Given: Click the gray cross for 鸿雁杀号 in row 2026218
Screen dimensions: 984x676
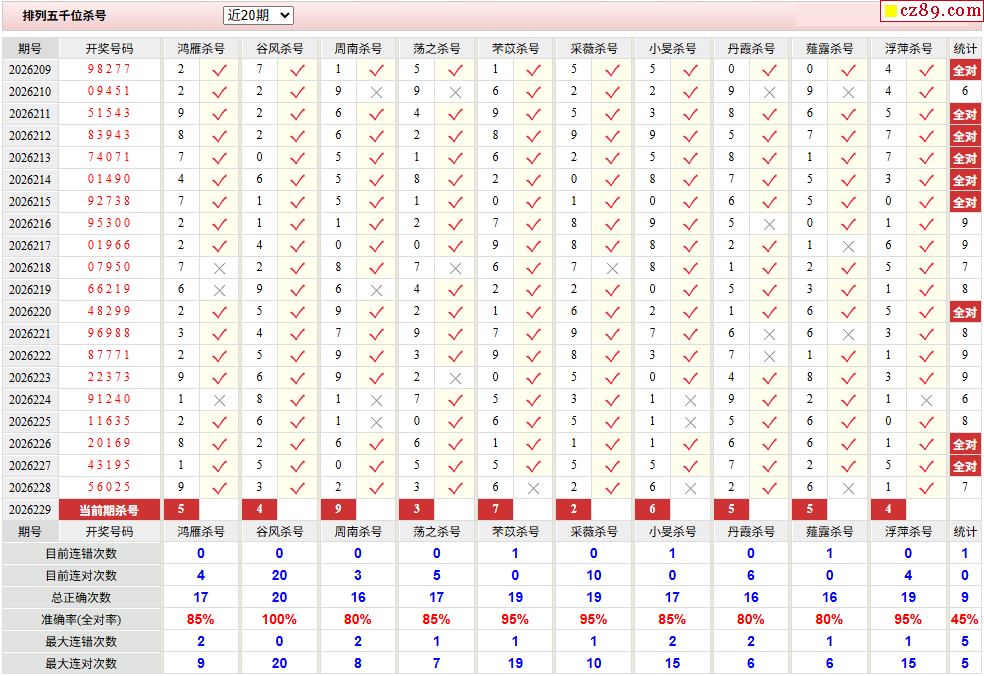Looking at the screenshot, I should tap(219, 269).
